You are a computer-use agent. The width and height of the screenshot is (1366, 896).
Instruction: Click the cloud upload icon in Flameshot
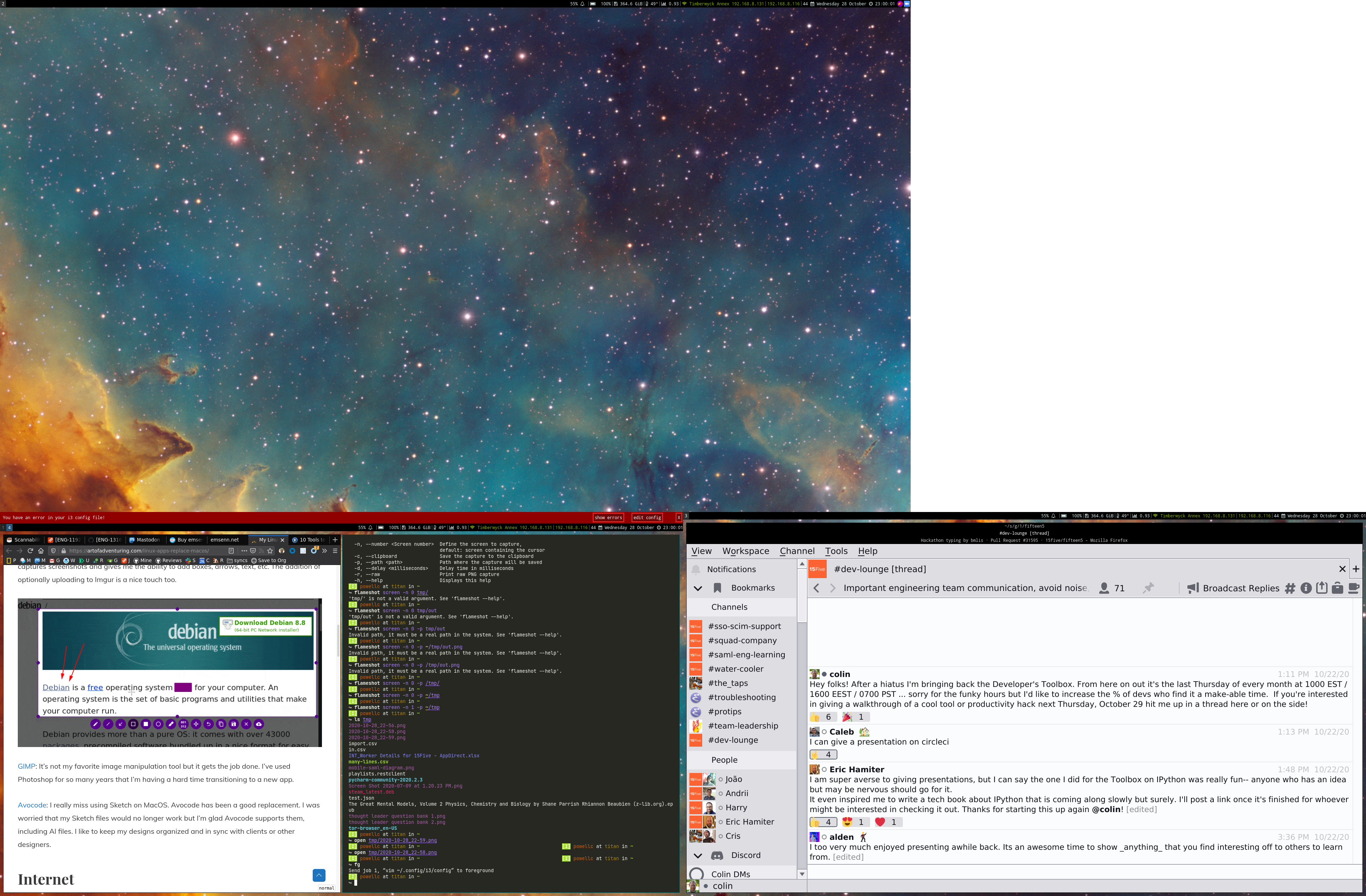pyautogui.click(x=259, y=724)
